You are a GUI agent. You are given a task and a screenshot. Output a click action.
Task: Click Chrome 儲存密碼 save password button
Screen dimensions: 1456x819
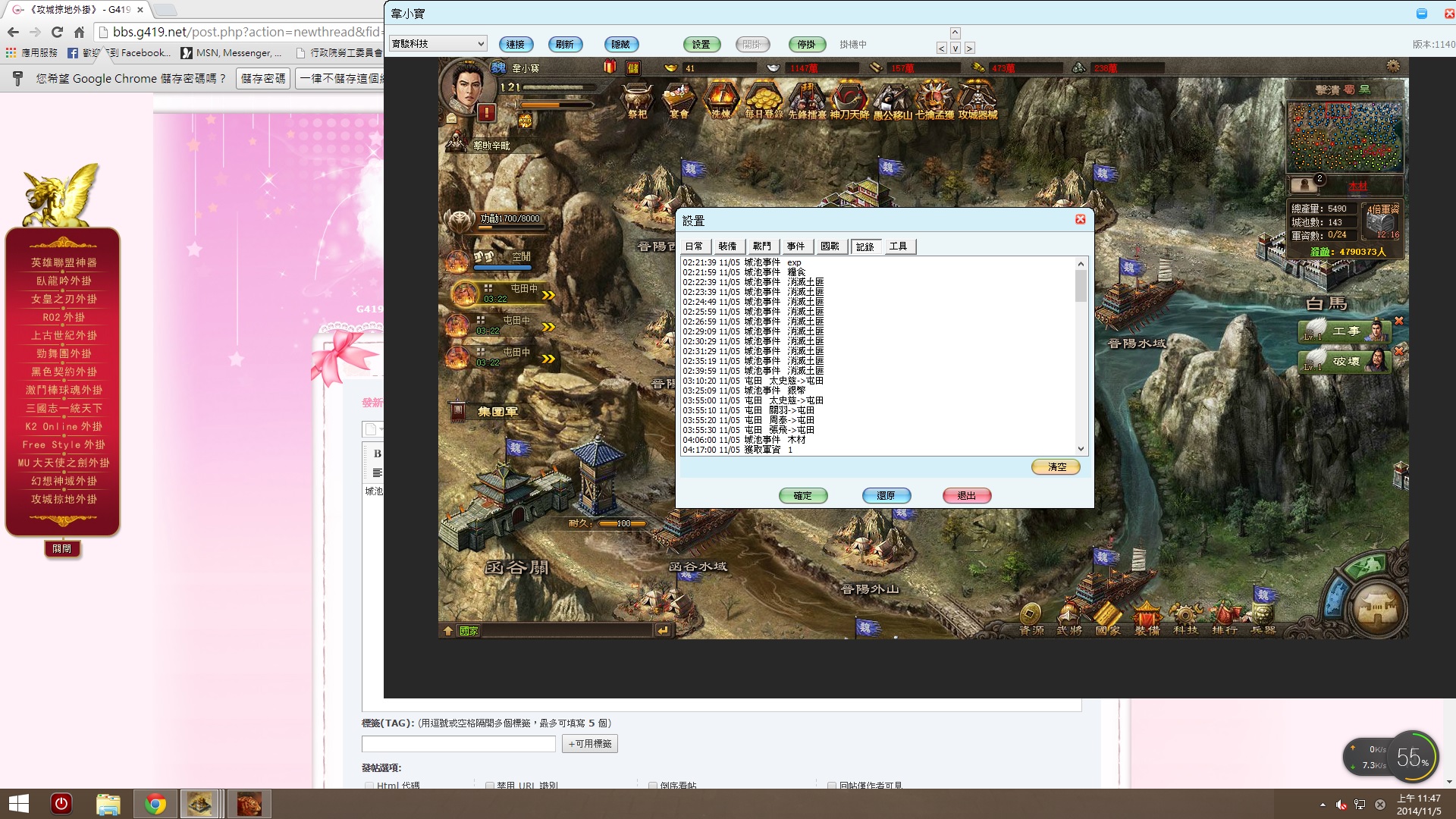(263, 78)
